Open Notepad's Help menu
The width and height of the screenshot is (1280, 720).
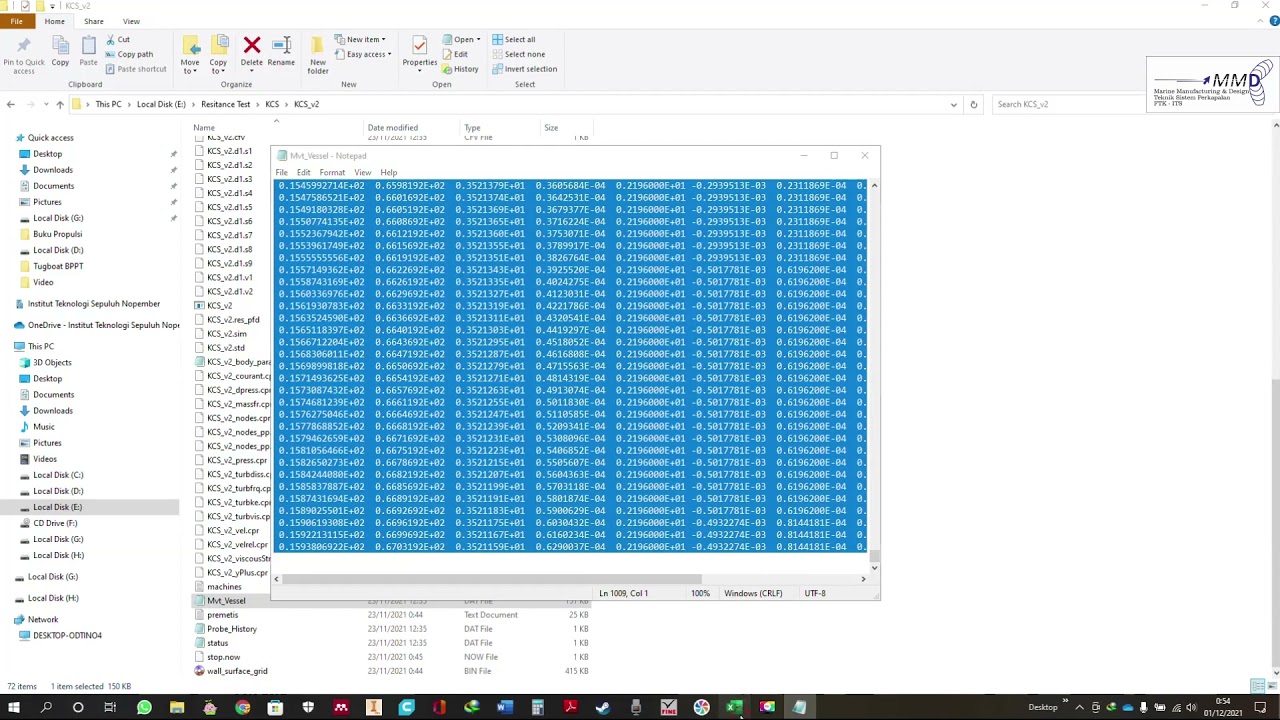(x=389, y=172)
